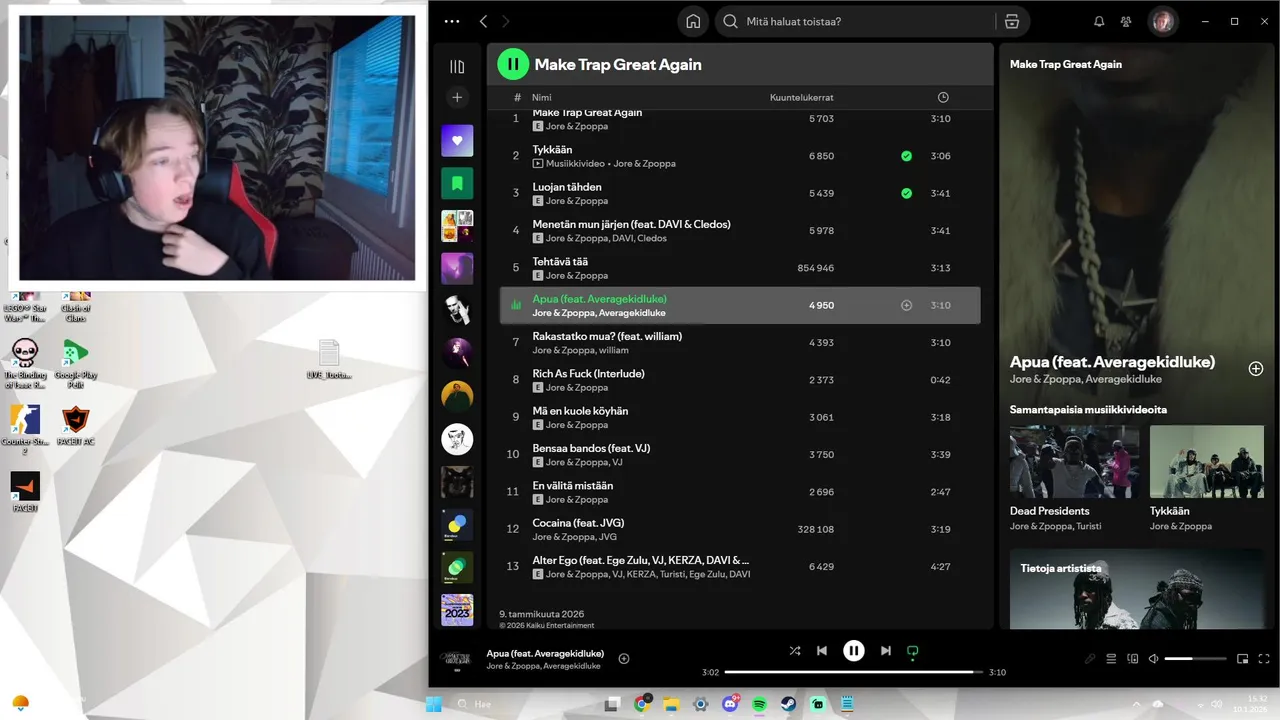Open the notifications bell
Image resolution: width=1280 pixels, height=720 pixels.
[x=1099, y=21]
